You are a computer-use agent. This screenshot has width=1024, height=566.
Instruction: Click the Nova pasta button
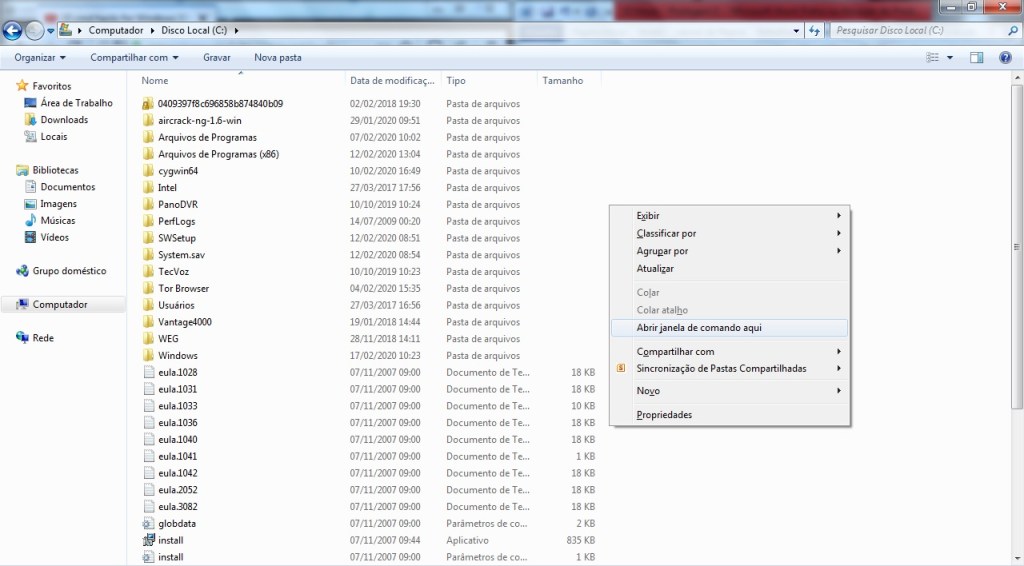[277, 58]
